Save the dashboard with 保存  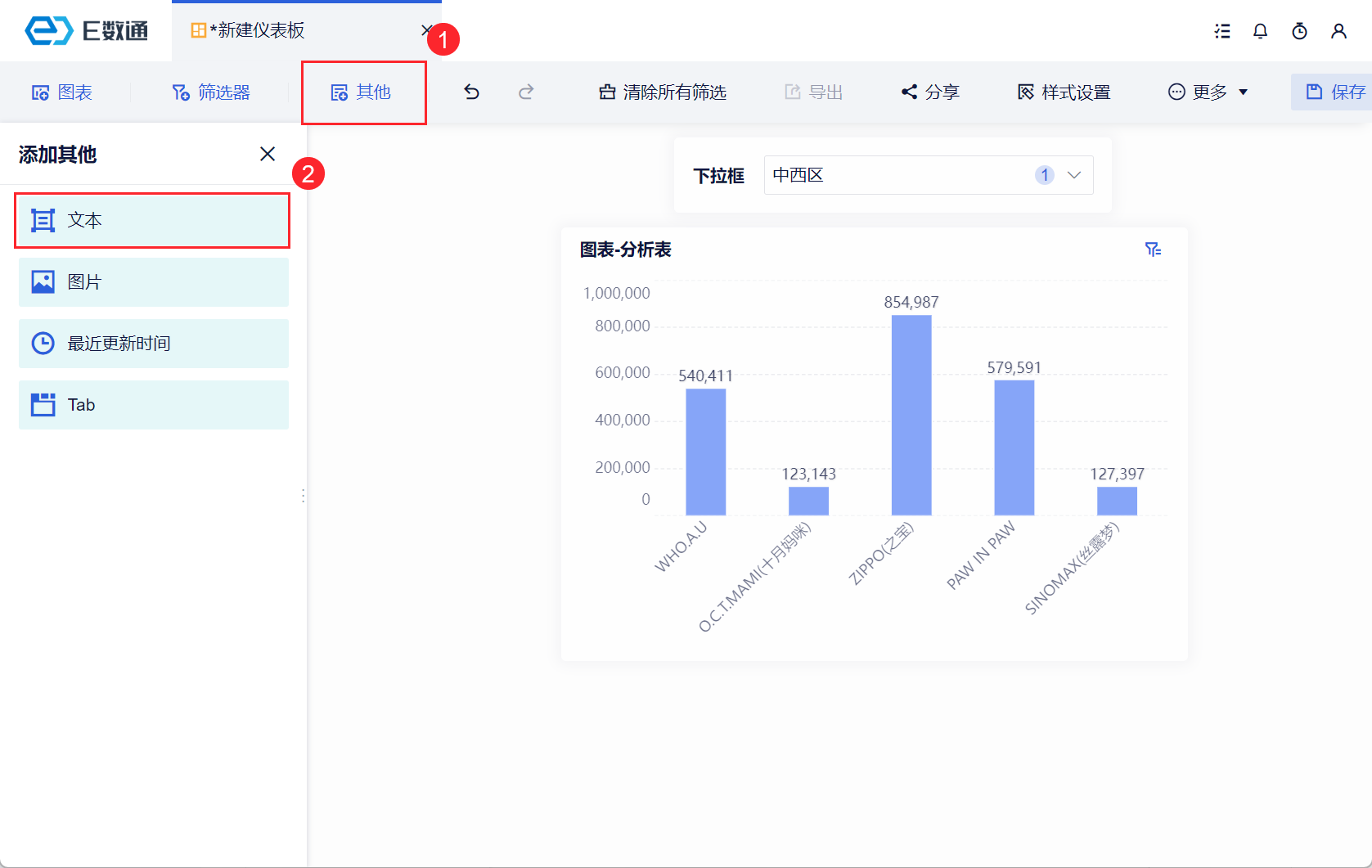[1335, 92]
